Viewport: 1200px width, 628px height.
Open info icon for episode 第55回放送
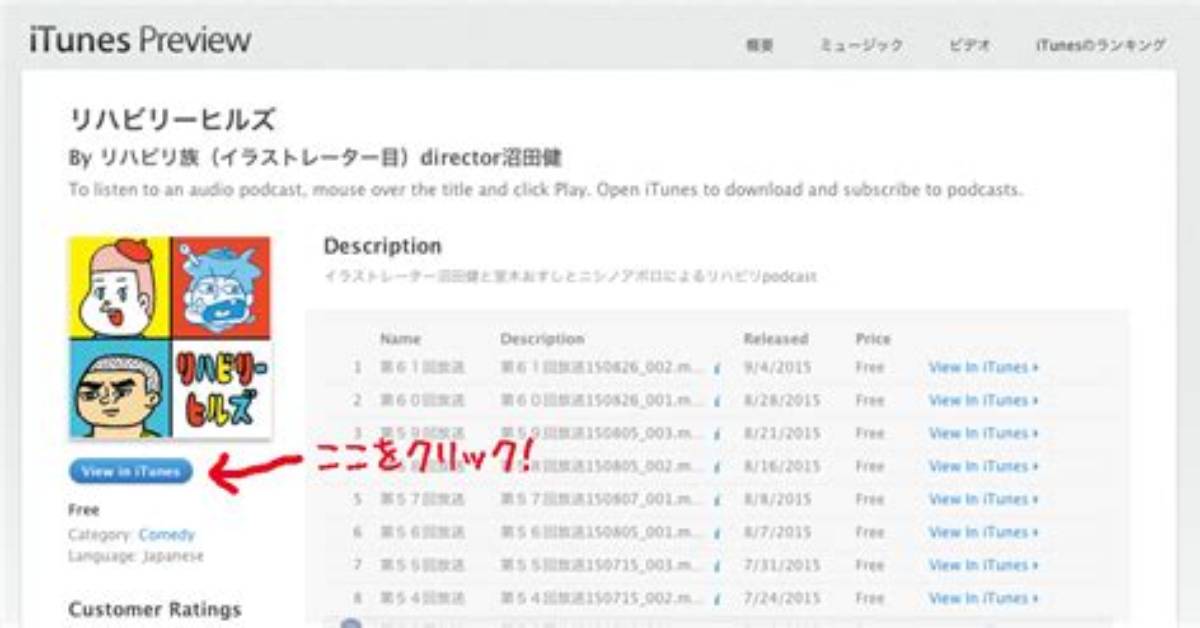pyautogui.click(x=717, y=566)
